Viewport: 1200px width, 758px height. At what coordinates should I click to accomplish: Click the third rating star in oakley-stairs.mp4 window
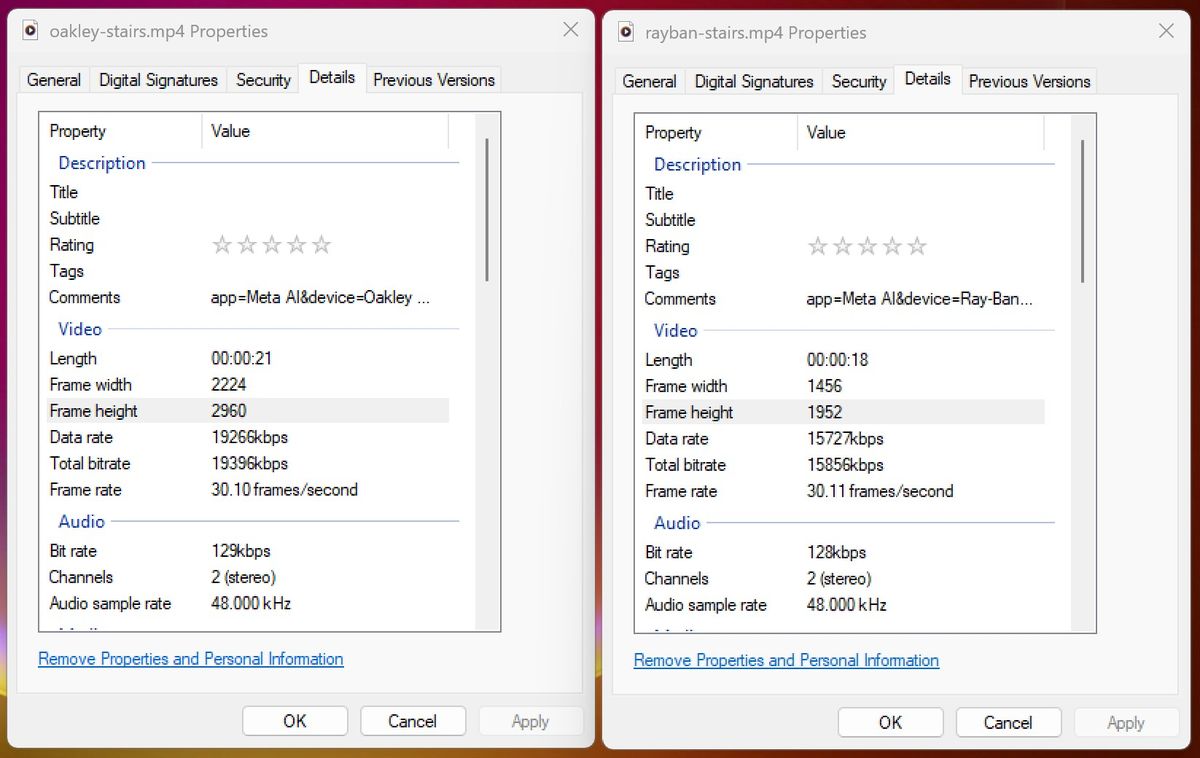tap(272, 245)
